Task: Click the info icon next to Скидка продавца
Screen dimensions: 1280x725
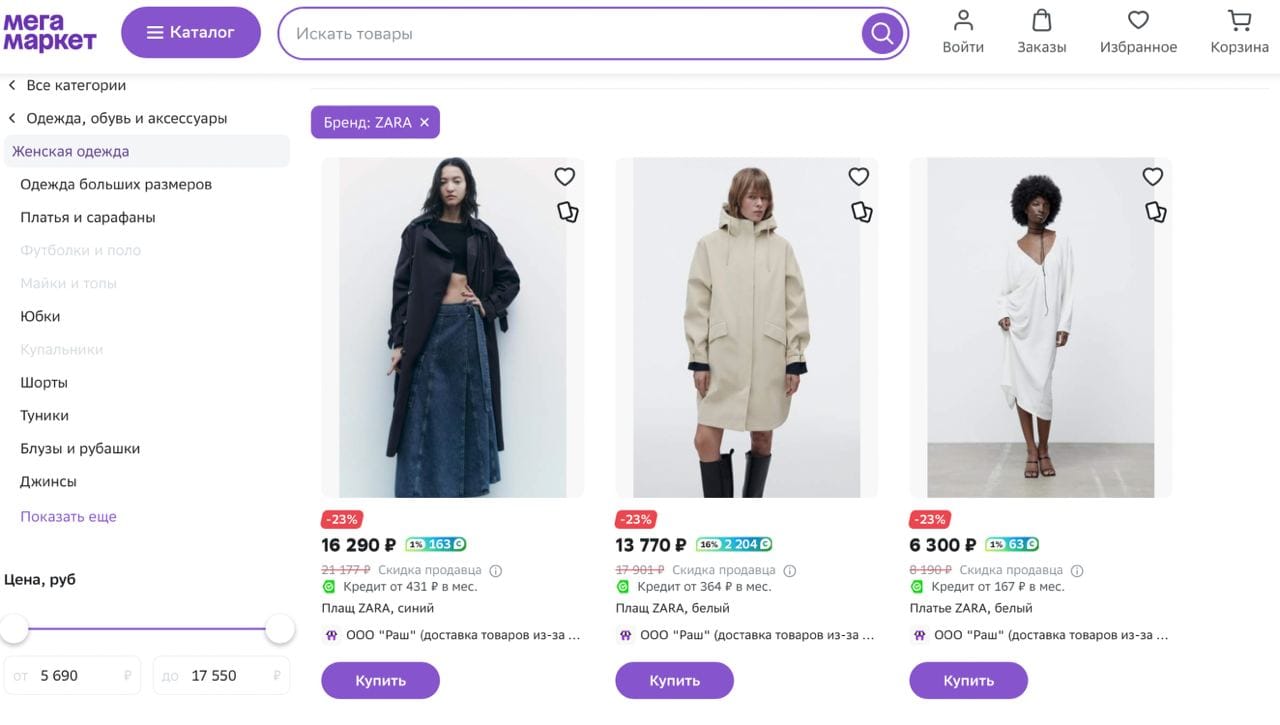Action: tap(497, 569)
